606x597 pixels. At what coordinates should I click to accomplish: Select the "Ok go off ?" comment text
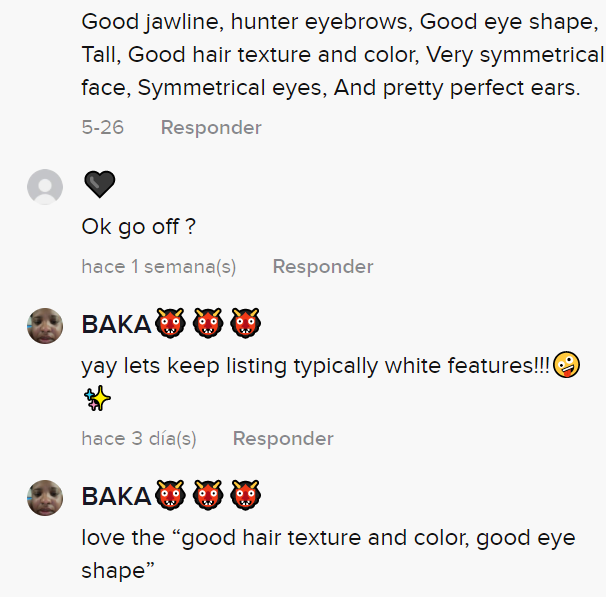point(139,227)
